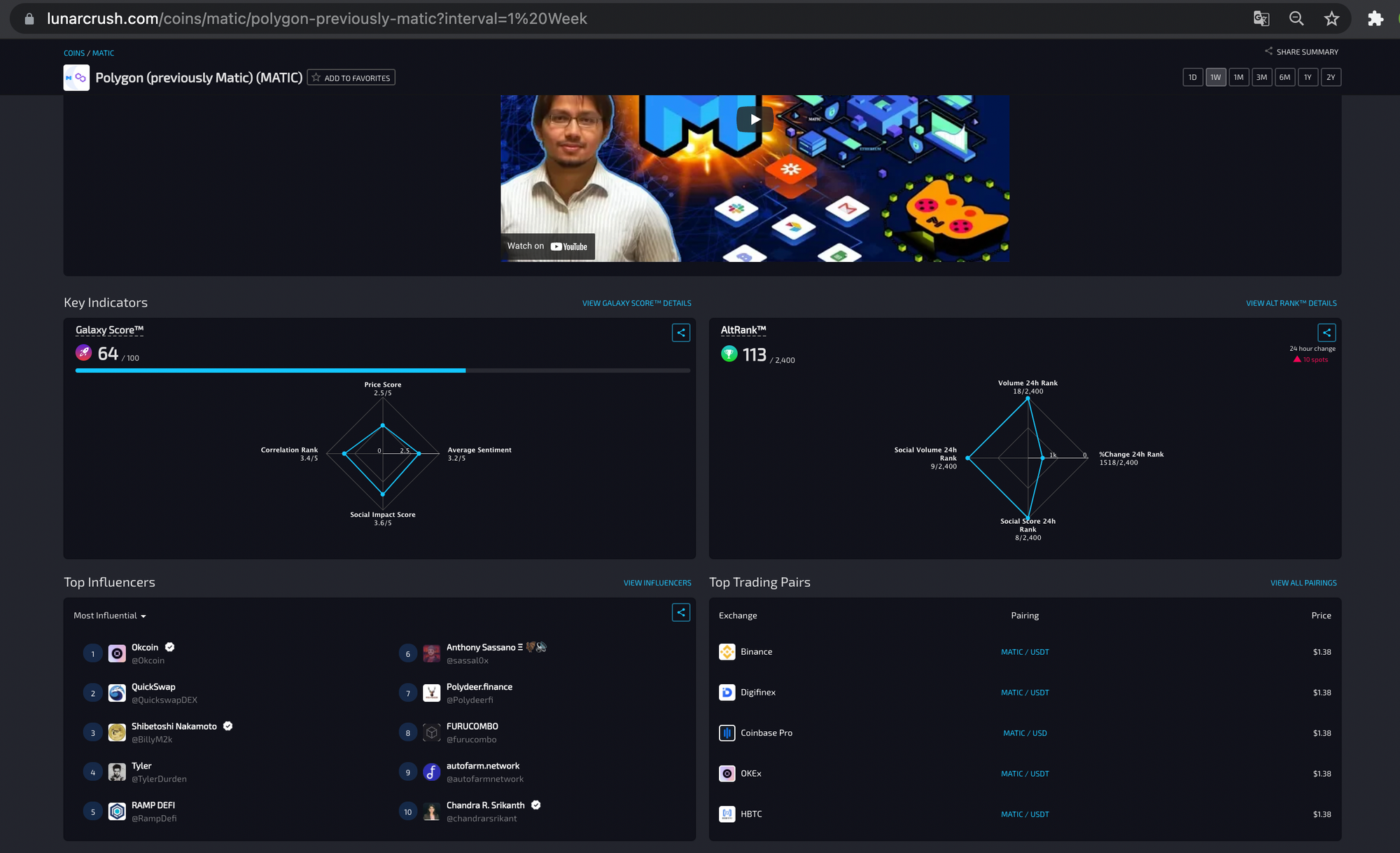Click the MATIC breadcrumb link
Image resolution: width=1400 pixels, height=853 pixels.
pyautogui.click(x=103, y=53)
